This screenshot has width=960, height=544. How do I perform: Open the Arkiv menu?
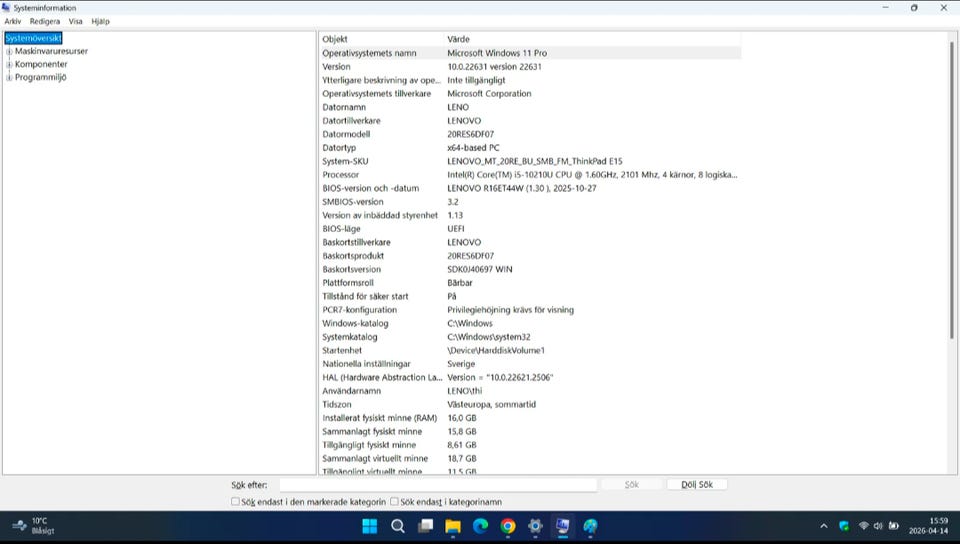[x=13, y=21]
